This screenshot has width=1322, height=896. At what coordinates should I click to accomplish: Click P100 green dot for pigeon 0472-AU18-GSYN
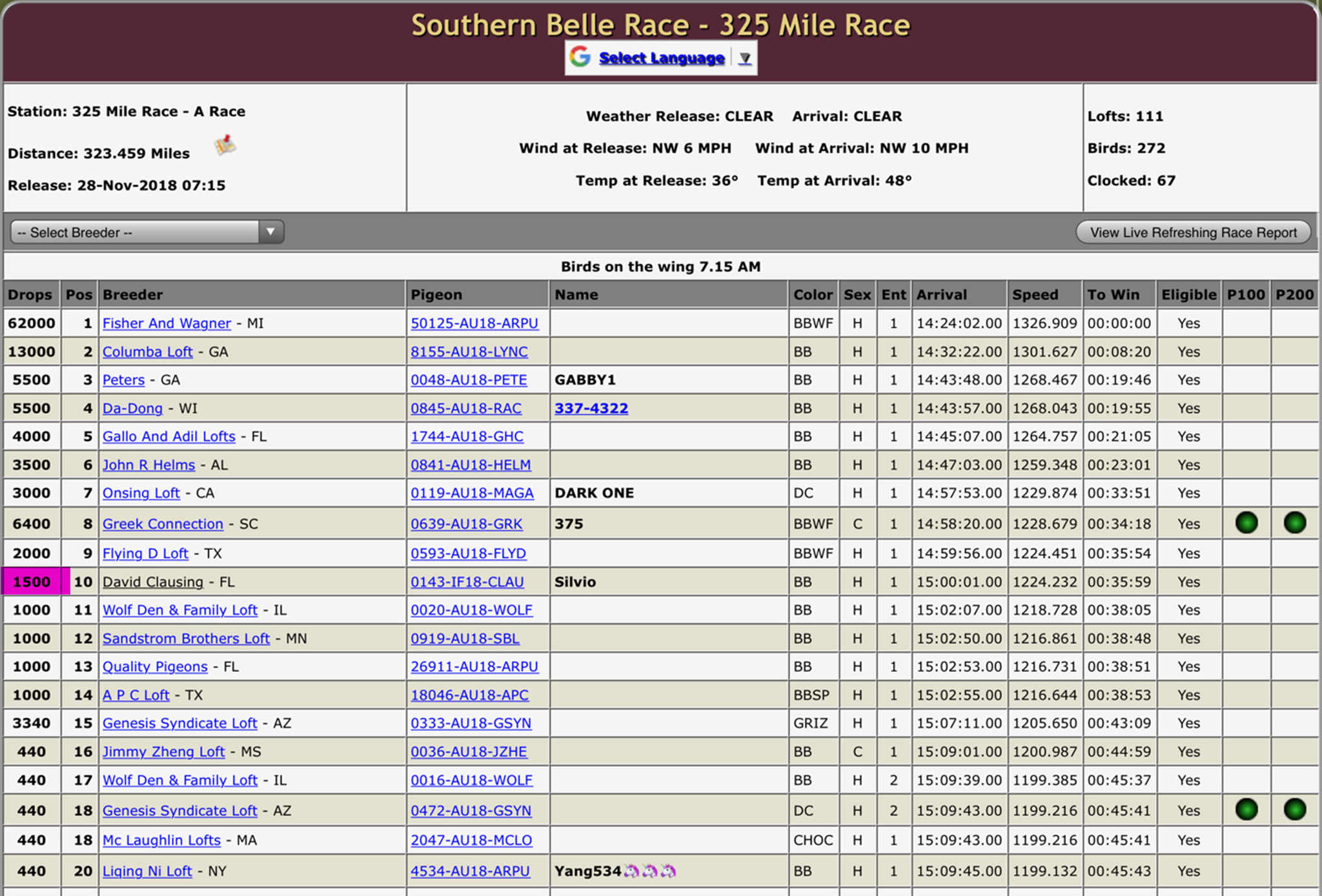tap(1246, 809)
